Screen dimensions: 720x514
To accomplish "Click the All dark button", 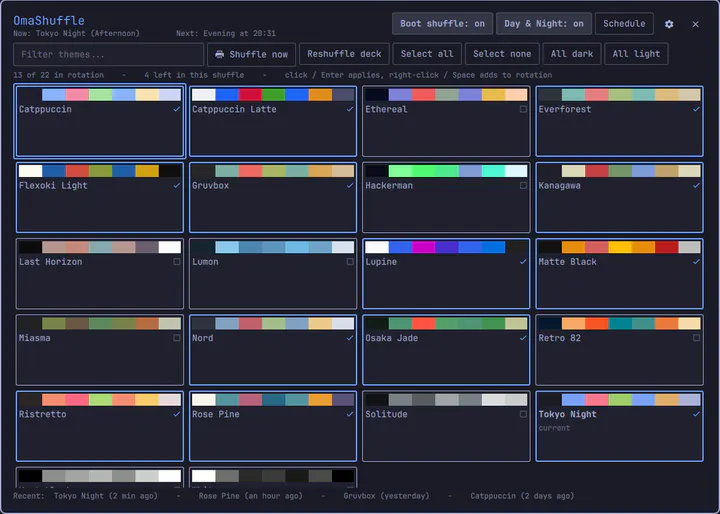I will 572,54.
